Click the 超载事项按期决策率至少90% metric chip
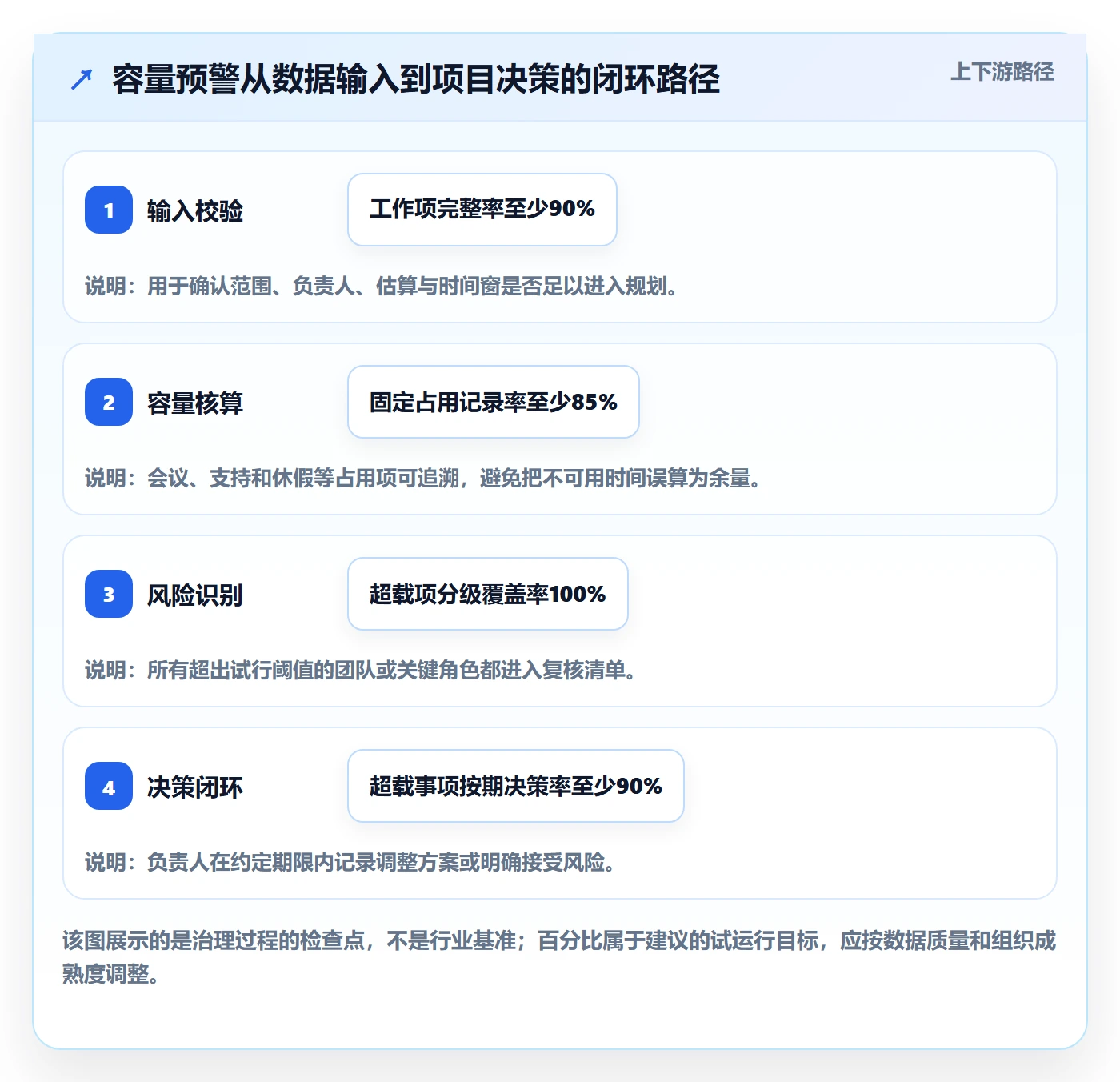This screenshot has width=1120, height=1082. click(516, 786)
